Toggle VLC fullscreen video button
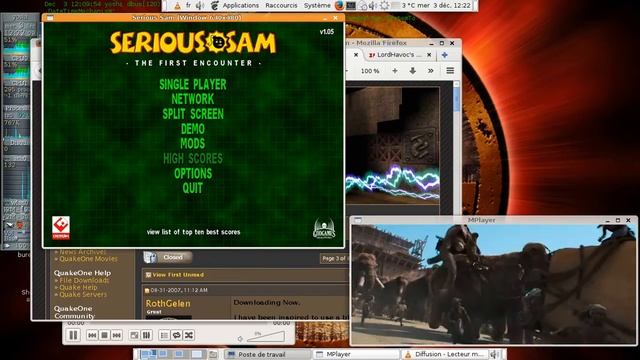Image resolution: width=640 pixels, height=360 pixels. click(x=134, y=335)
